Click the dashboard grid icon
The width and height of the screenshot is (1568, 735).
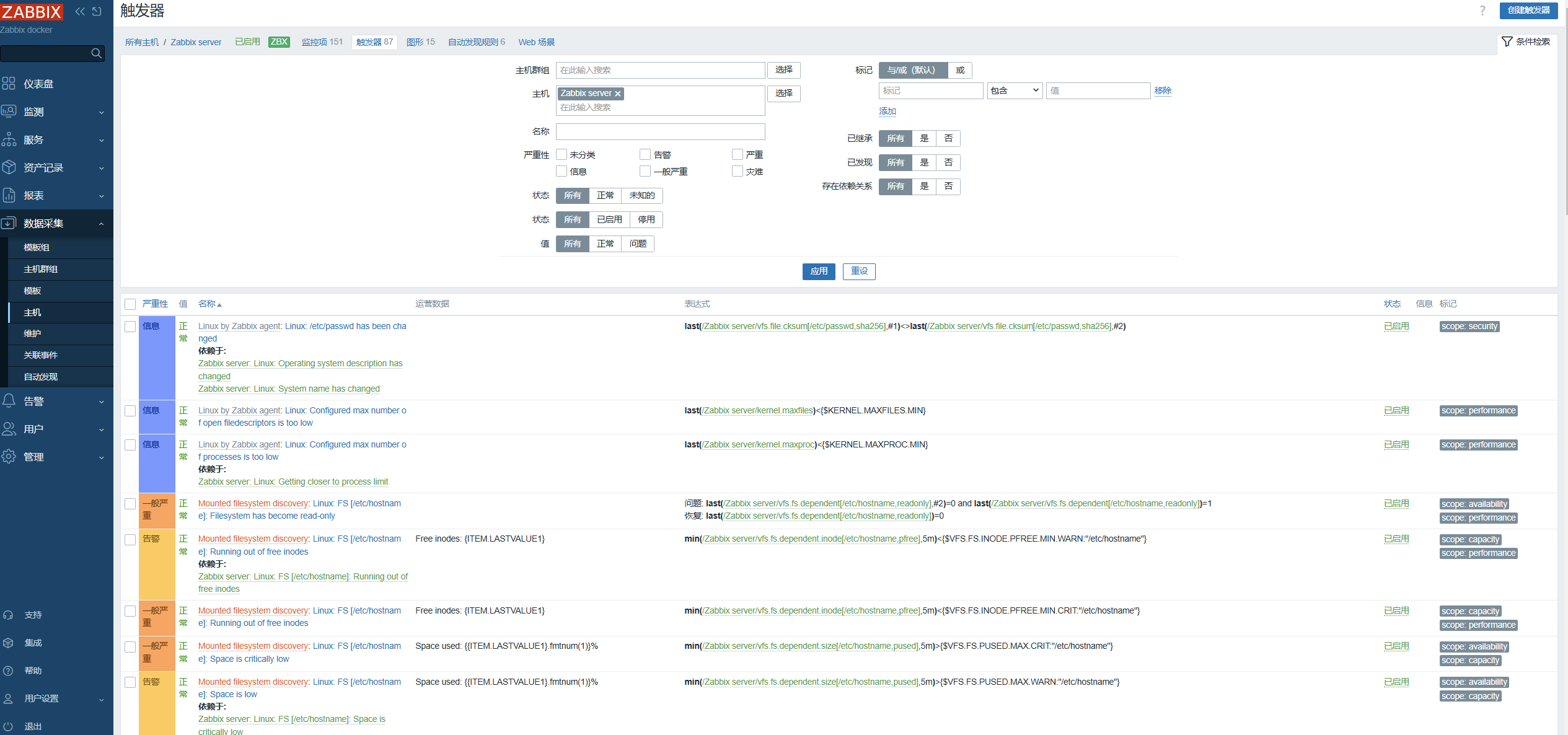[x=9, y=84]
